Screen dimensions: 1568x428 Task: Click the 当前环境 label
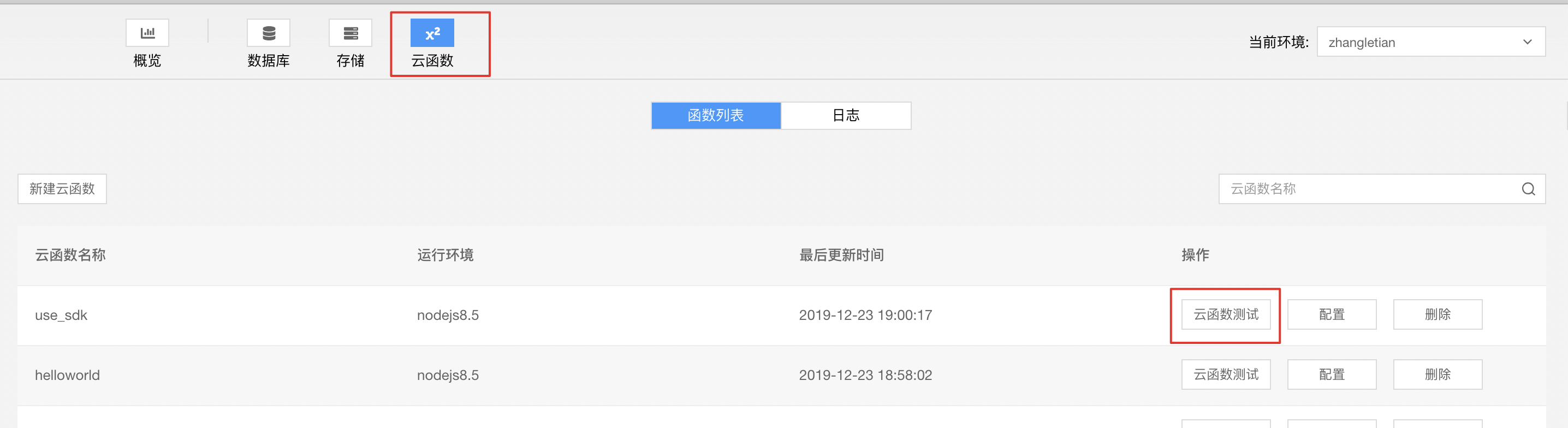pos(1278,42)
